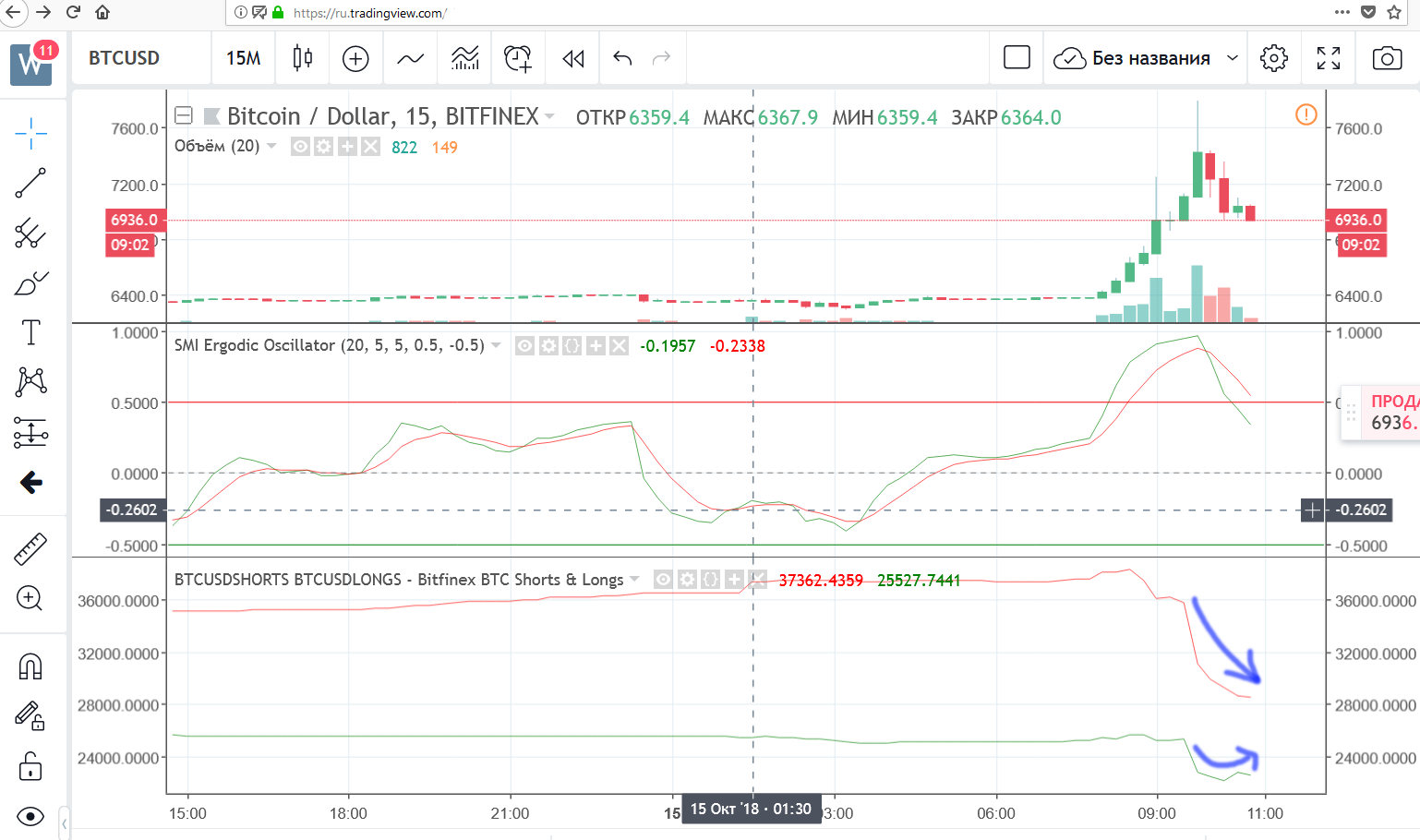Viewport: 1420px width, 840px height.
Task: Toggle visibility of SMI Ergodic Oscillator
Action: tap(524, 346)
